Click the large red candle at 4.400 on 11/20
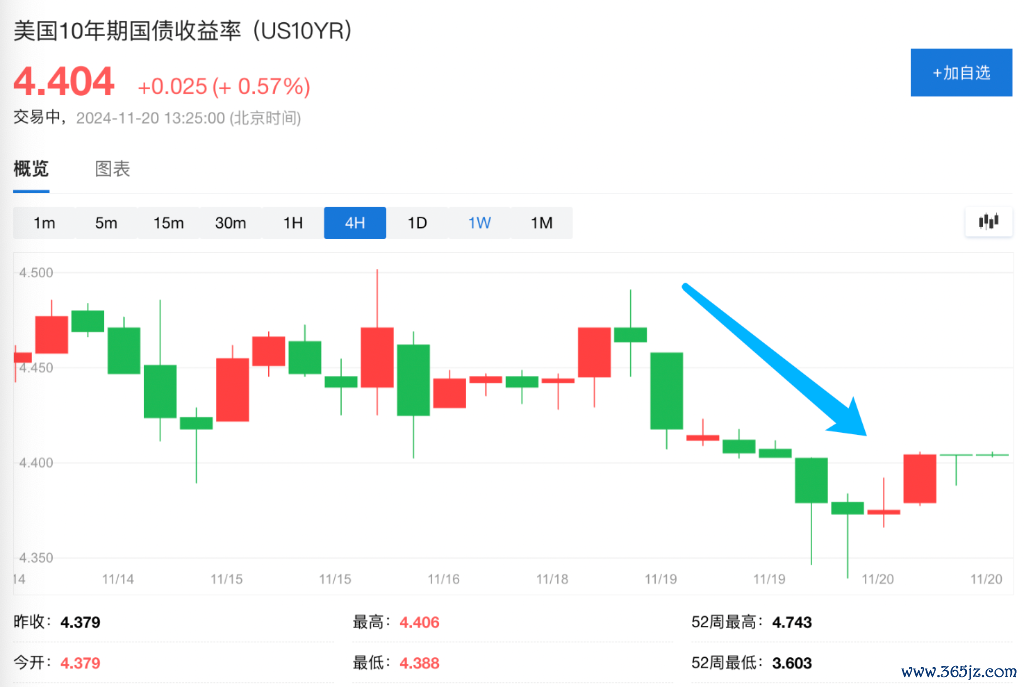Image resolution: width=1024 pixels, height=687 pixels. click(x=920, y=479)
